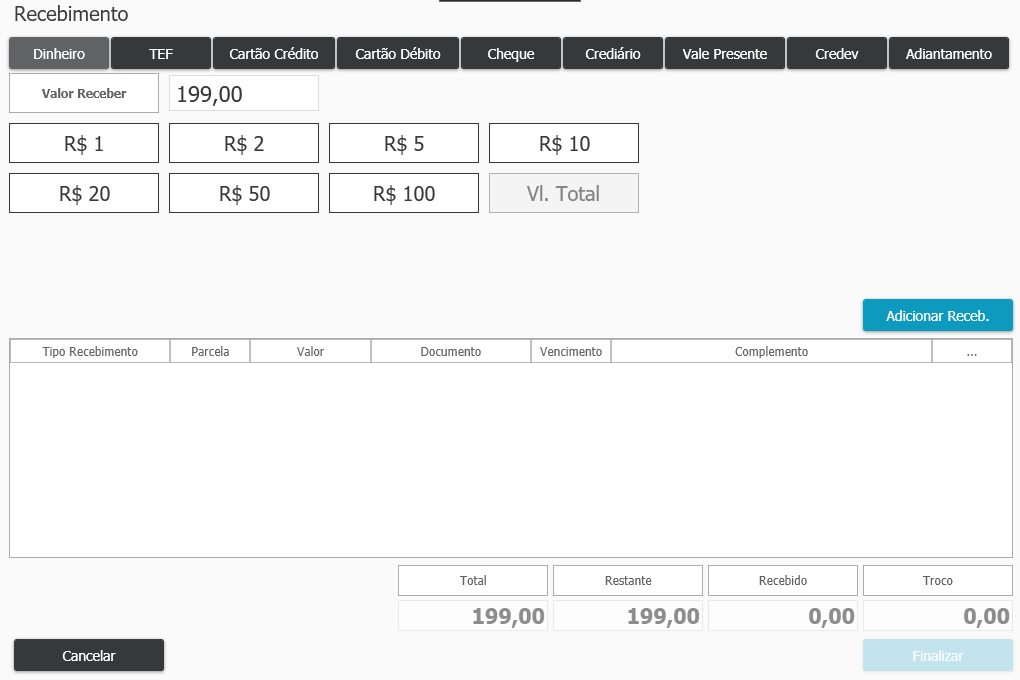Click the Valor Receber amount field
1020x680 pixels.
[244, 94]
